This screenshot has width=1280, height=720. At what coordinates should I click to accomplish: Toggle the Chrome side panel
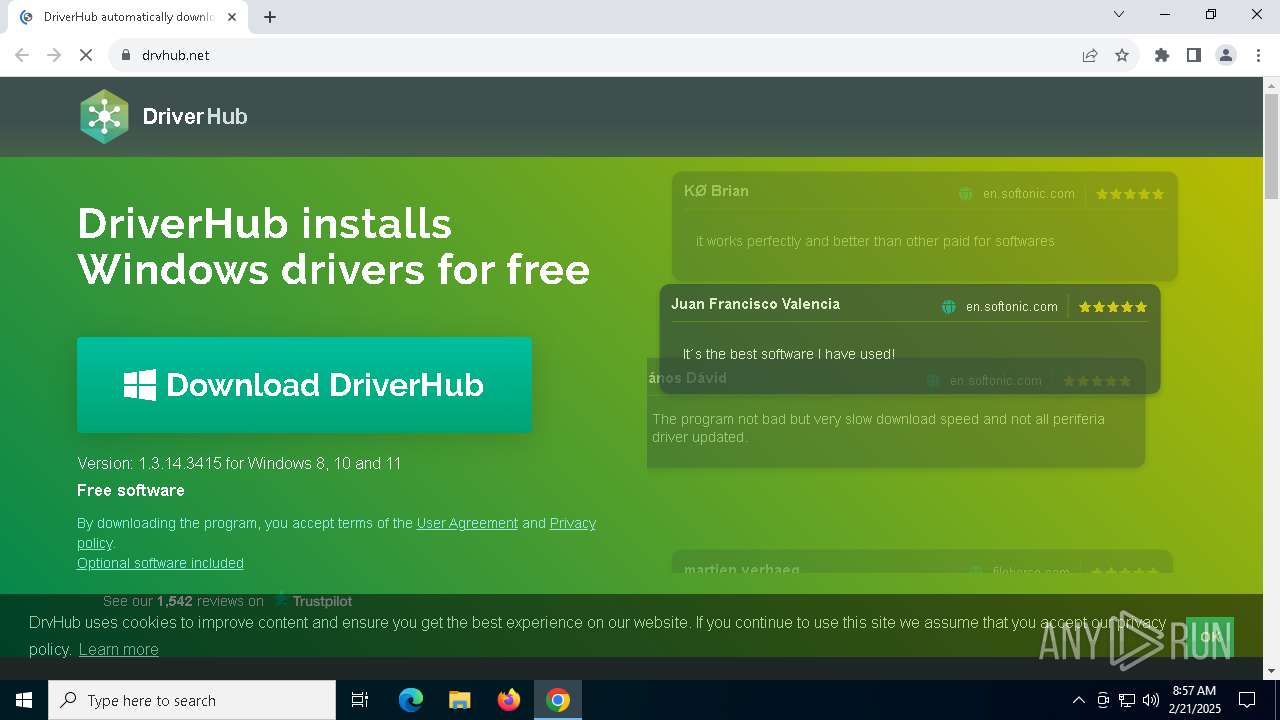pos(1194,55)
